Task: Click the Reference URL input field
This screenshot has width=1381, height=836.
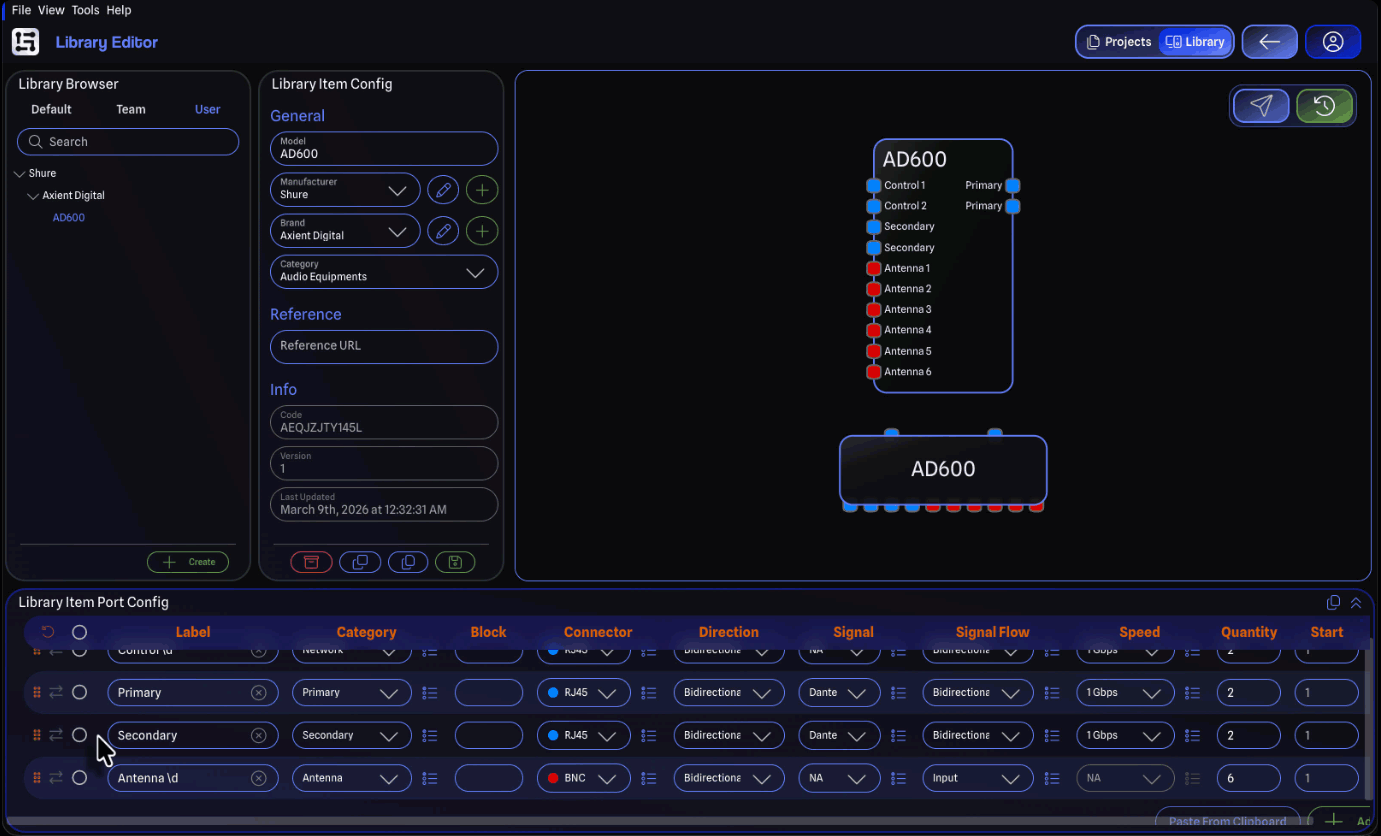Action: point(384,346)
